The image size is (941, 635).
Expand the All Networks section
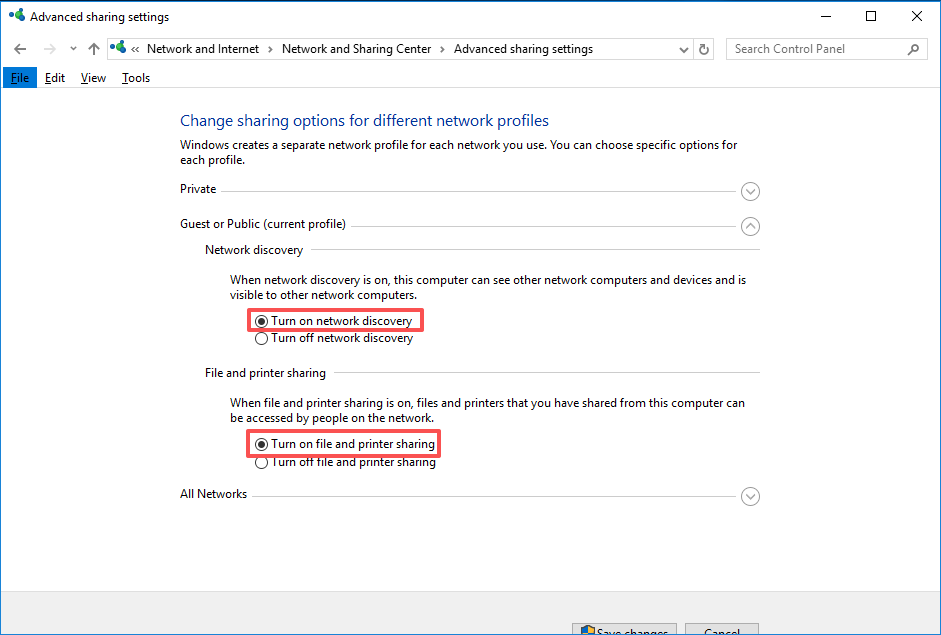click(x=750, y=496)
